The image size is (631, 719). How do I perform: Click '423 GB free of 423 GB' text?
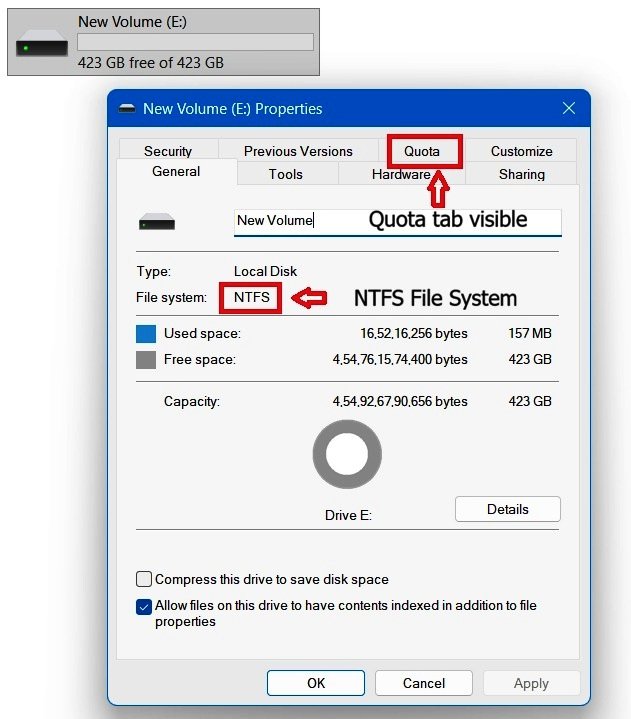pos(151,62)
